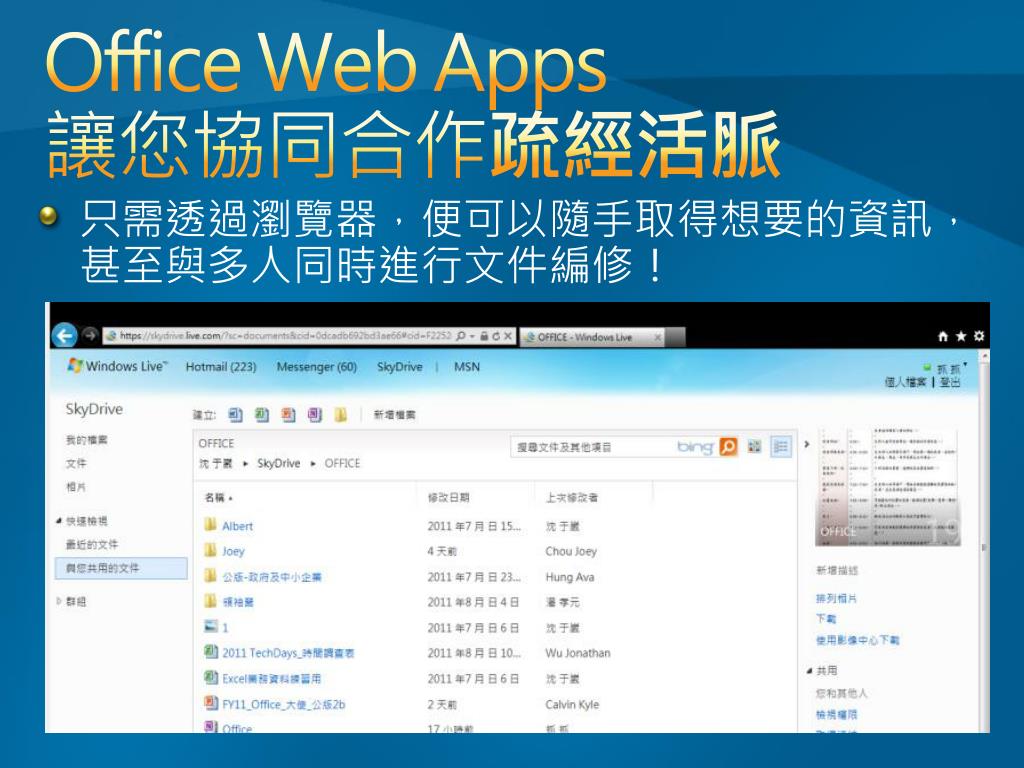The image size is (1024, 768).
Task: Click the OFFICE folder preview thumbnail
Action: (x=888, y=486)
